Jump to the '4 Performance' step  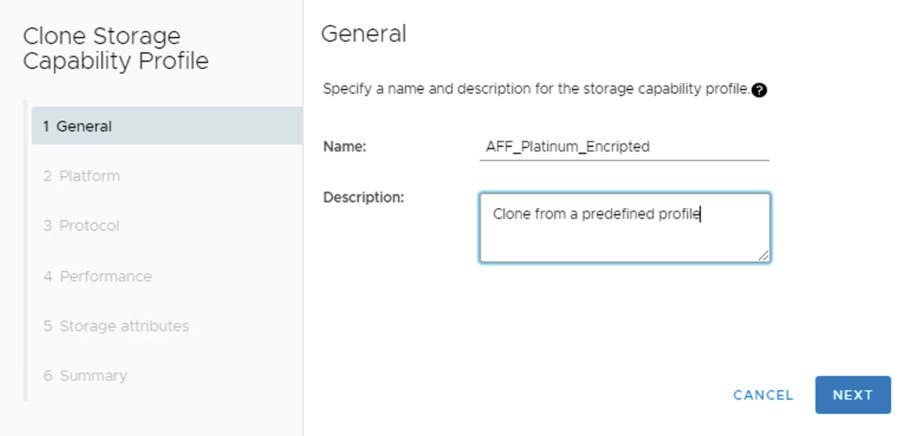98,276
